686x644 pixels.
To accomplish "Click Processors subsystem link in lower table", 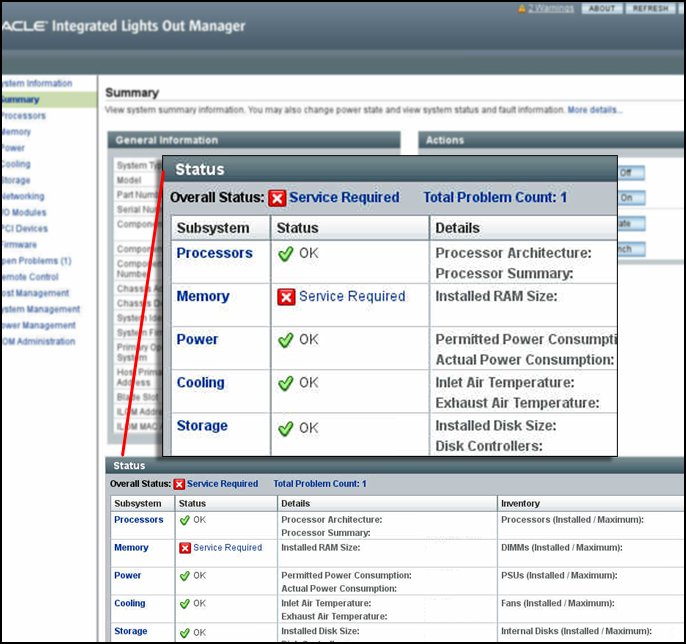I will point(139,520).
